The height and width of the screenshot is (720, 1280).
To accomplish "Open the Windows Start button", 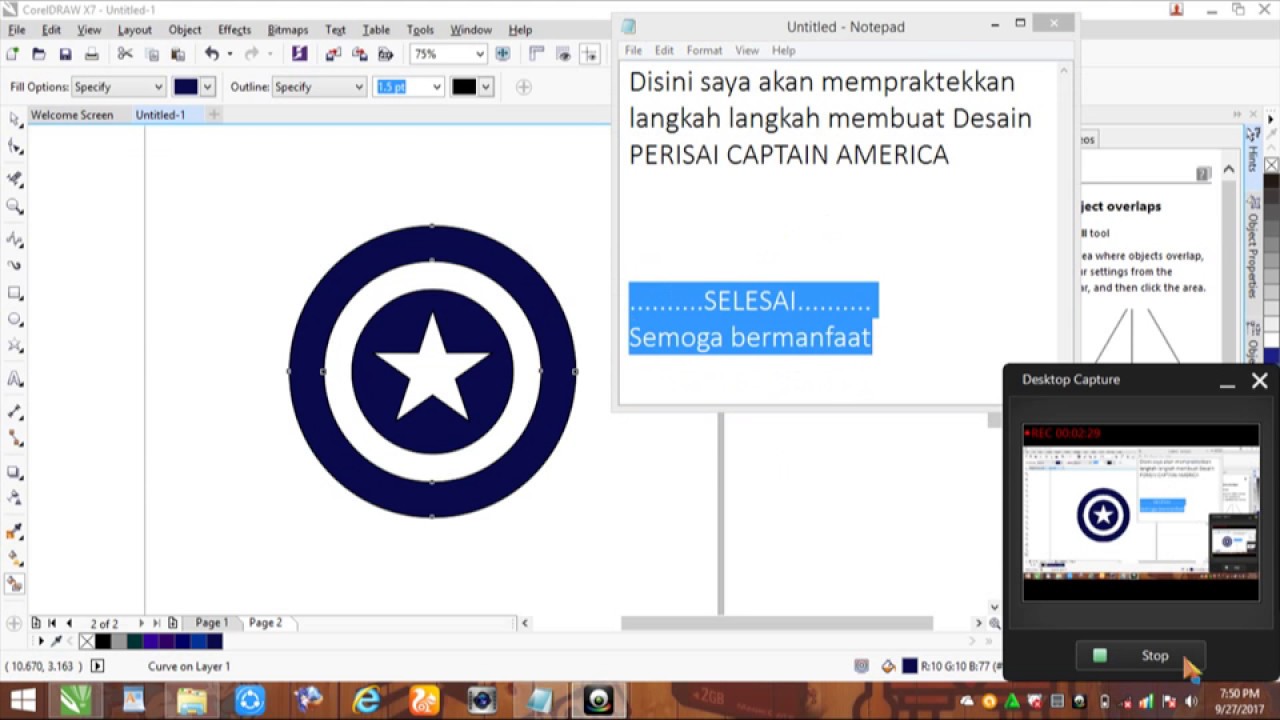I will 22,701.
